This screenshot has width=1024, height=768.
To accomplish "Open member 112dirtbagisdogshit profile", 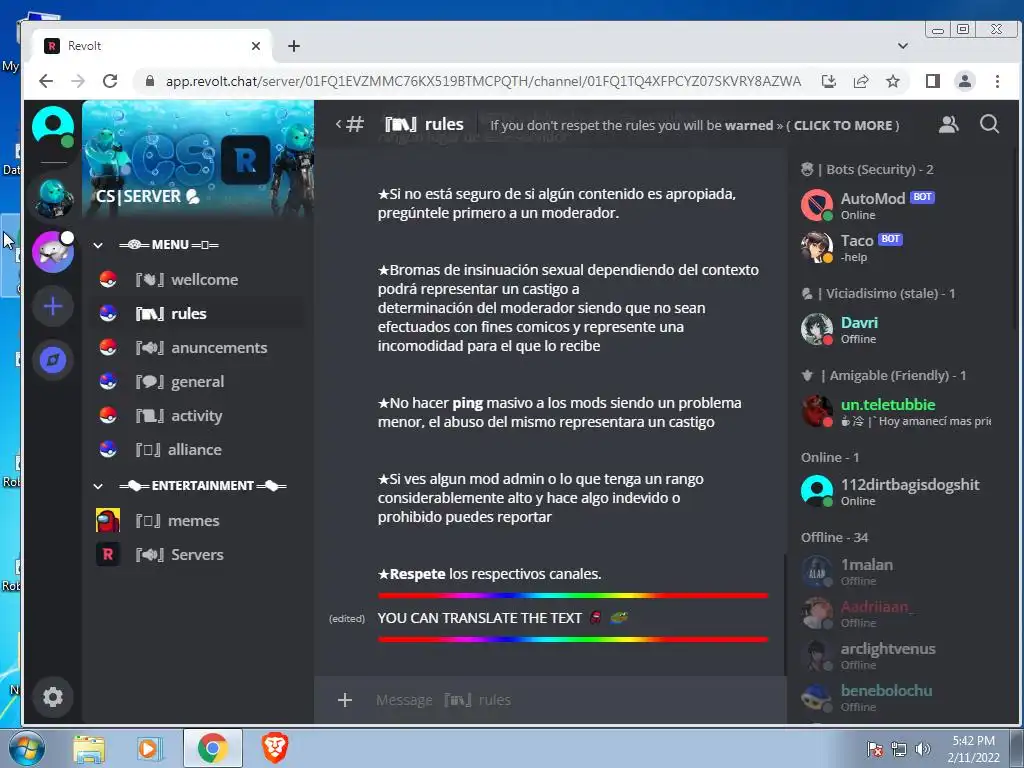I will pos(896,492).
